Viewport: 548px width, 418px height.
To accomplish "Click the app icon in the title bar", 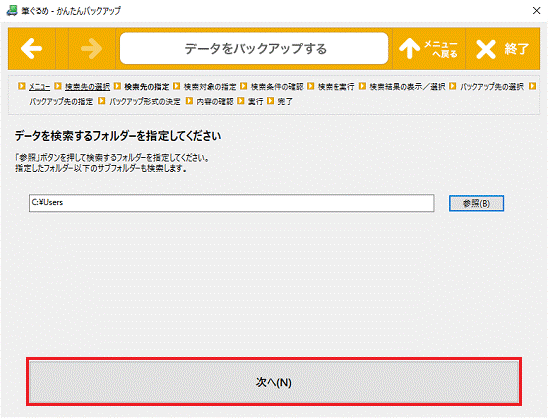I will tap(12, 10).
